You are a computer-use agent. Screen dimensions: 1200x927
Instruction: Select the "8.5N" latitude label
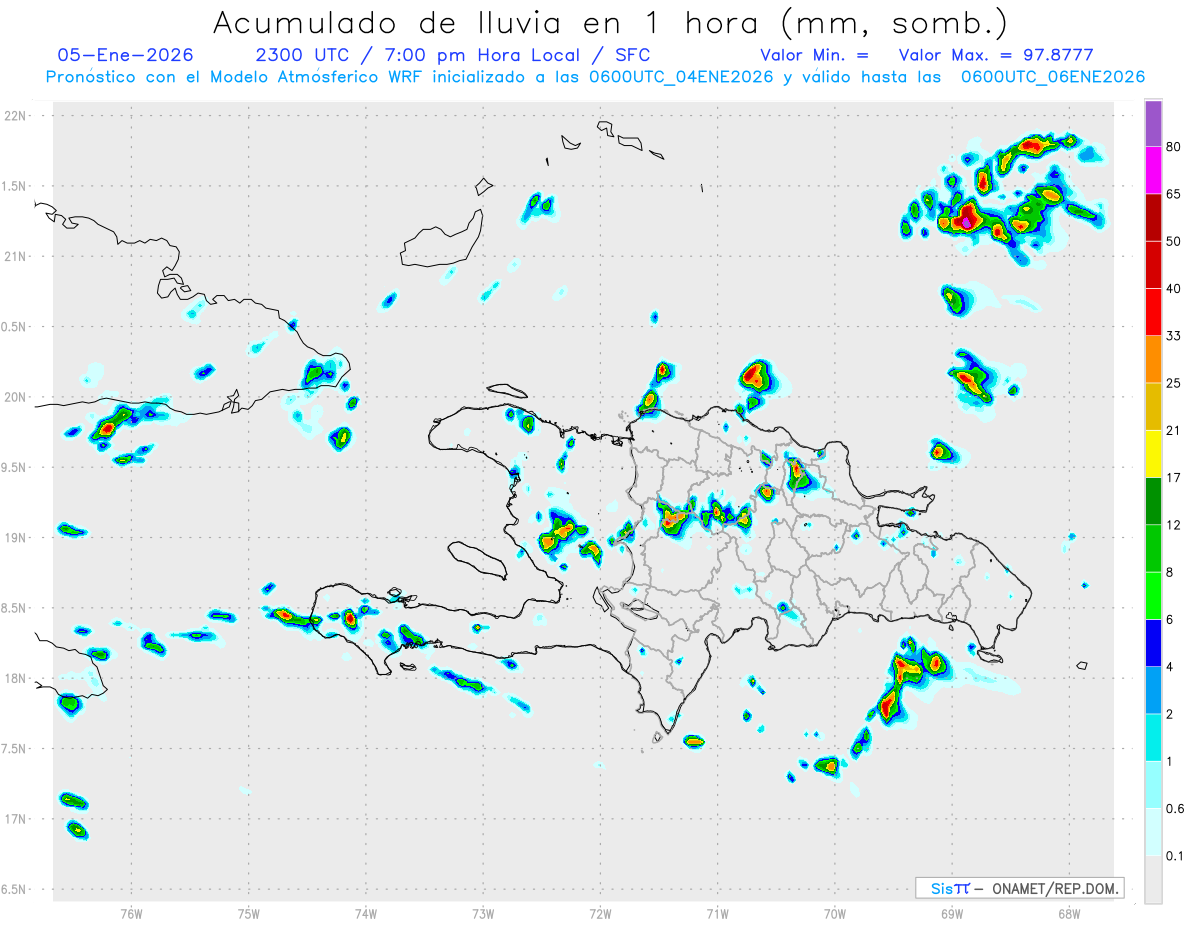(15, 608)
